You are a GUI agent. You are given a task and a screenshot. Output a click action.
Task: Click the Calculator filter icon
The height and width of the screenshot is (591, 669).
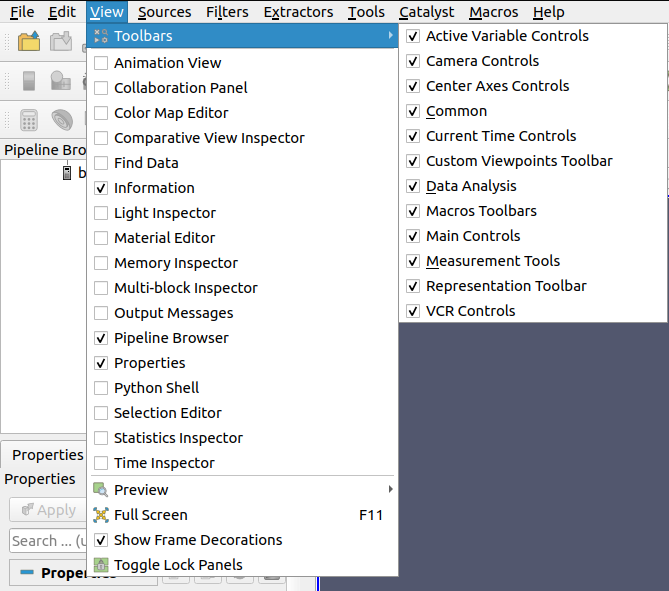[x=29, y=120]
